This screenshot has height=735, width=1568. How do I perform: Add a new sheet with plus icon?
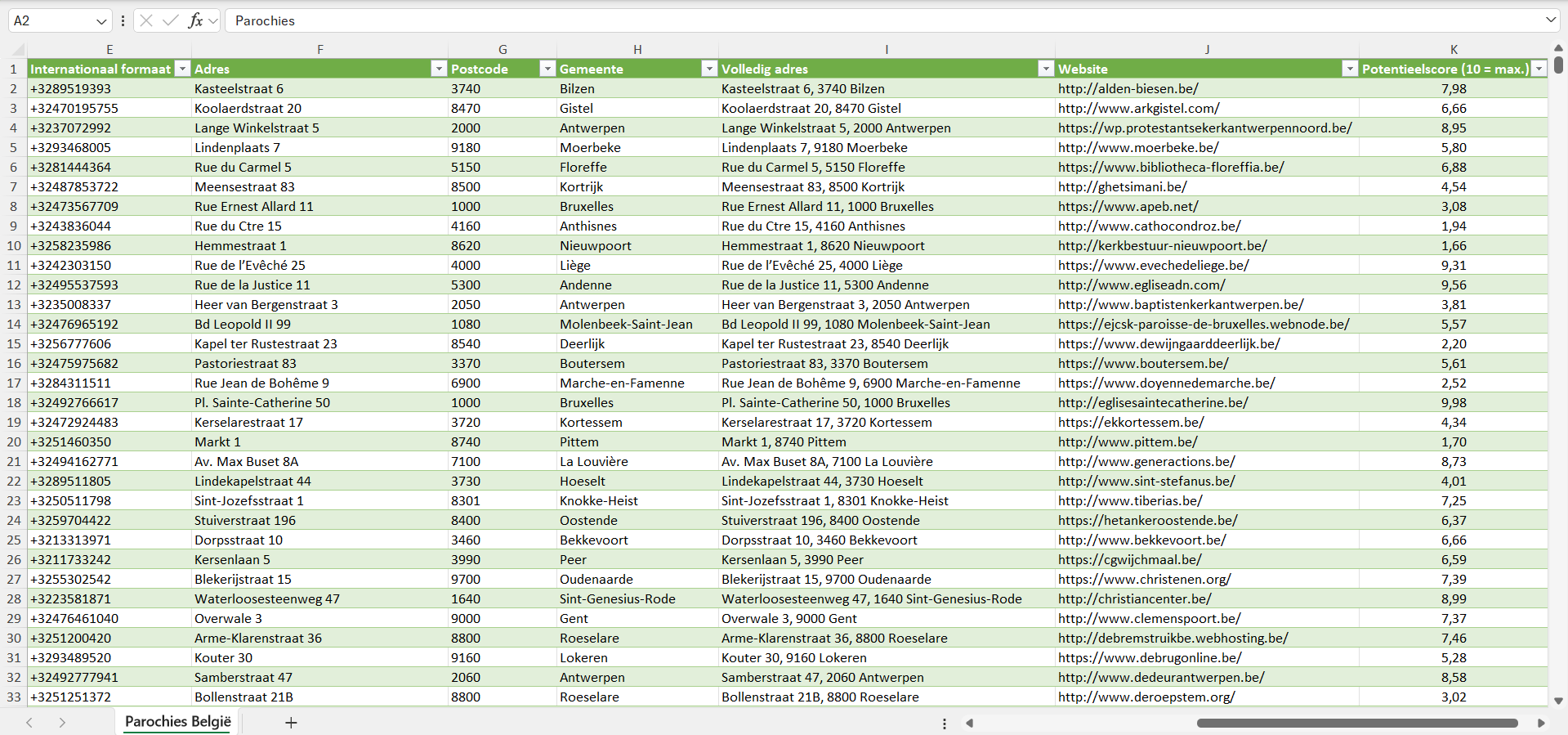click(291, 723)
